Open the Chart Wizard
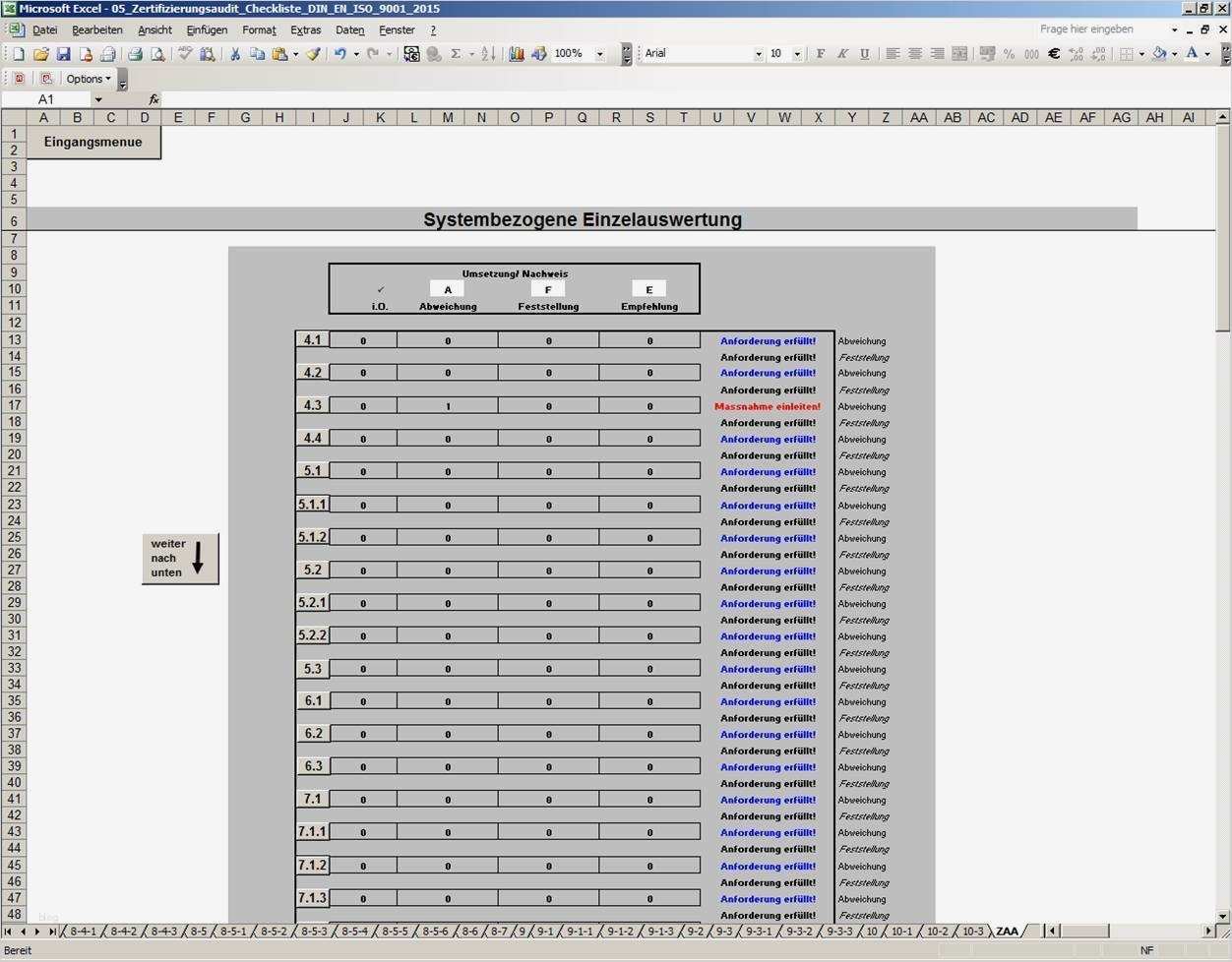Image resolution: width=1232 pixels, height=962 pixels. coord(517,53)
